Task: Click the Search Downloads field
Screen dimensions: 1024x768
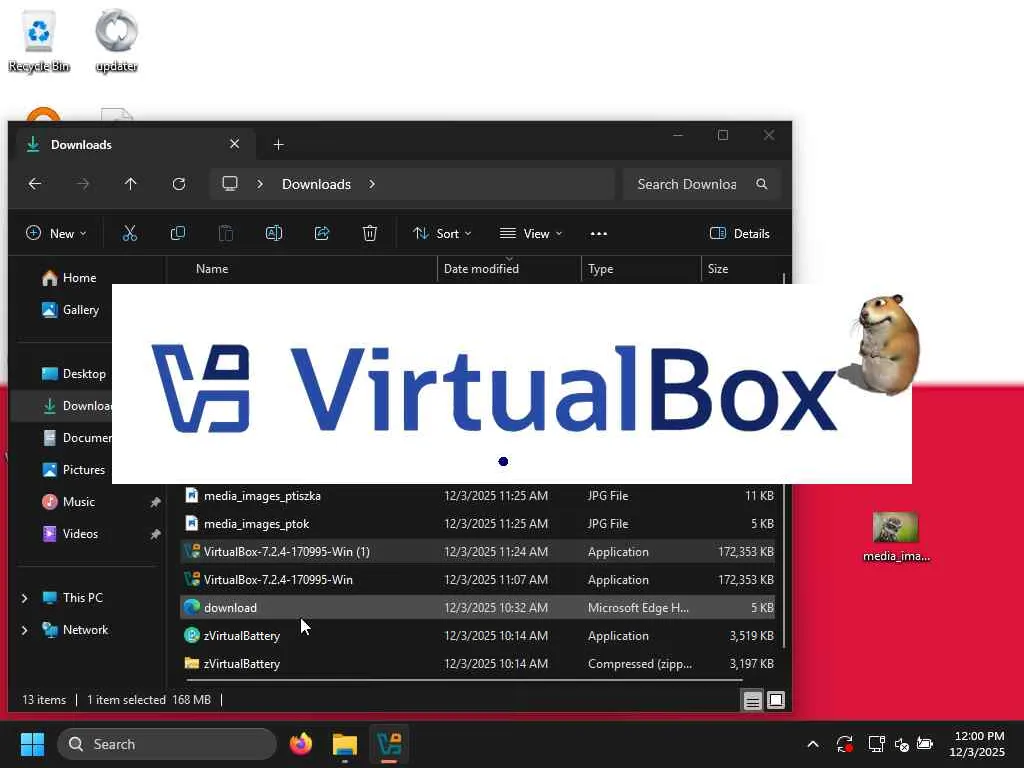Action: (703, 184)
